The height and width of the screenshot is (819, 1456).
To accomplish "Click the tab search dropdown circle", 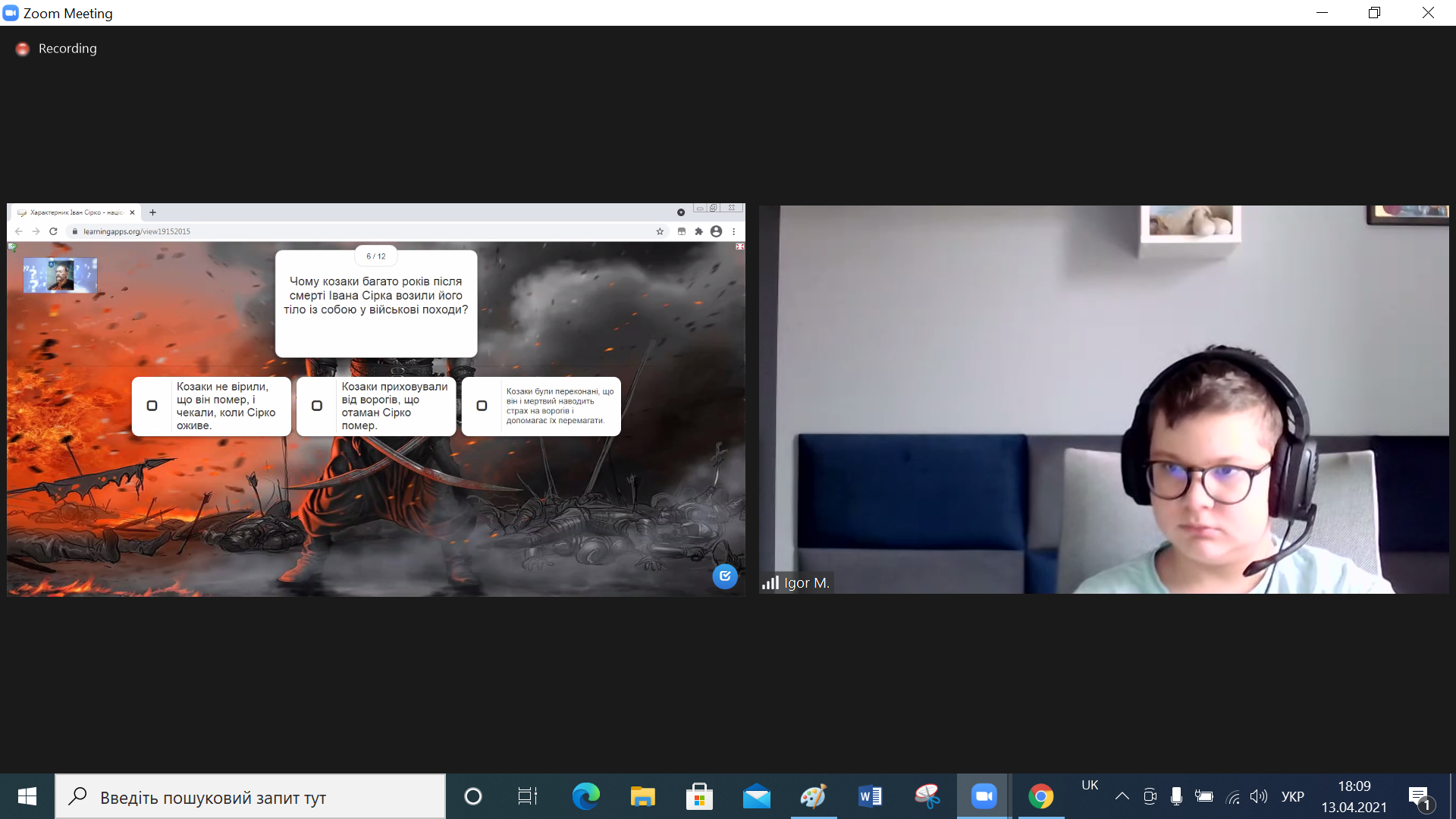I will coord(681,212).
